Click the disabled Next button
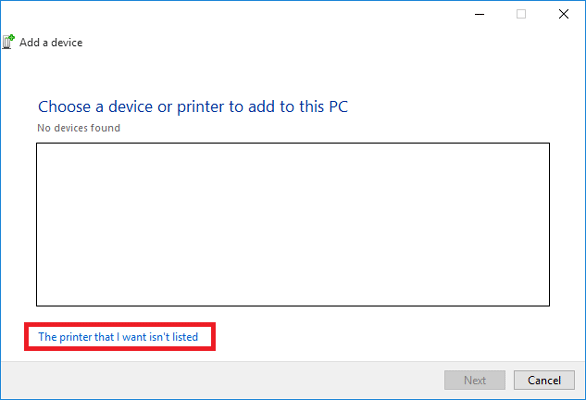Image resolution: width=586 pixels, height=400 pixels. click(x=475, y=380)
